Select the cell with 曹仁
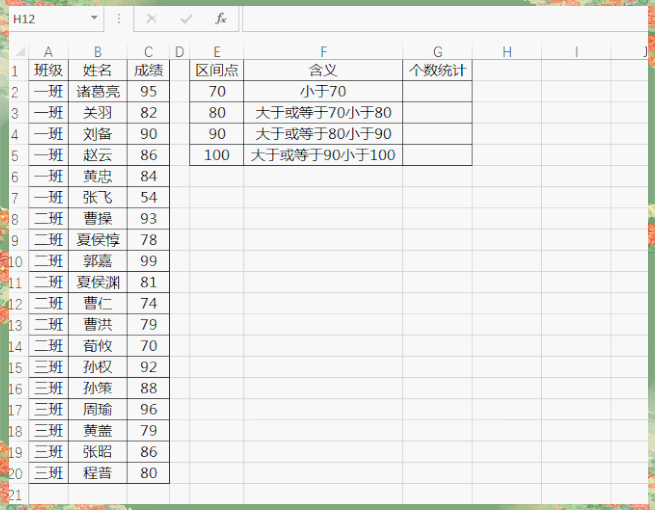Image resolution: width=655 pixels, height=510 pixels. click(98, 303)
